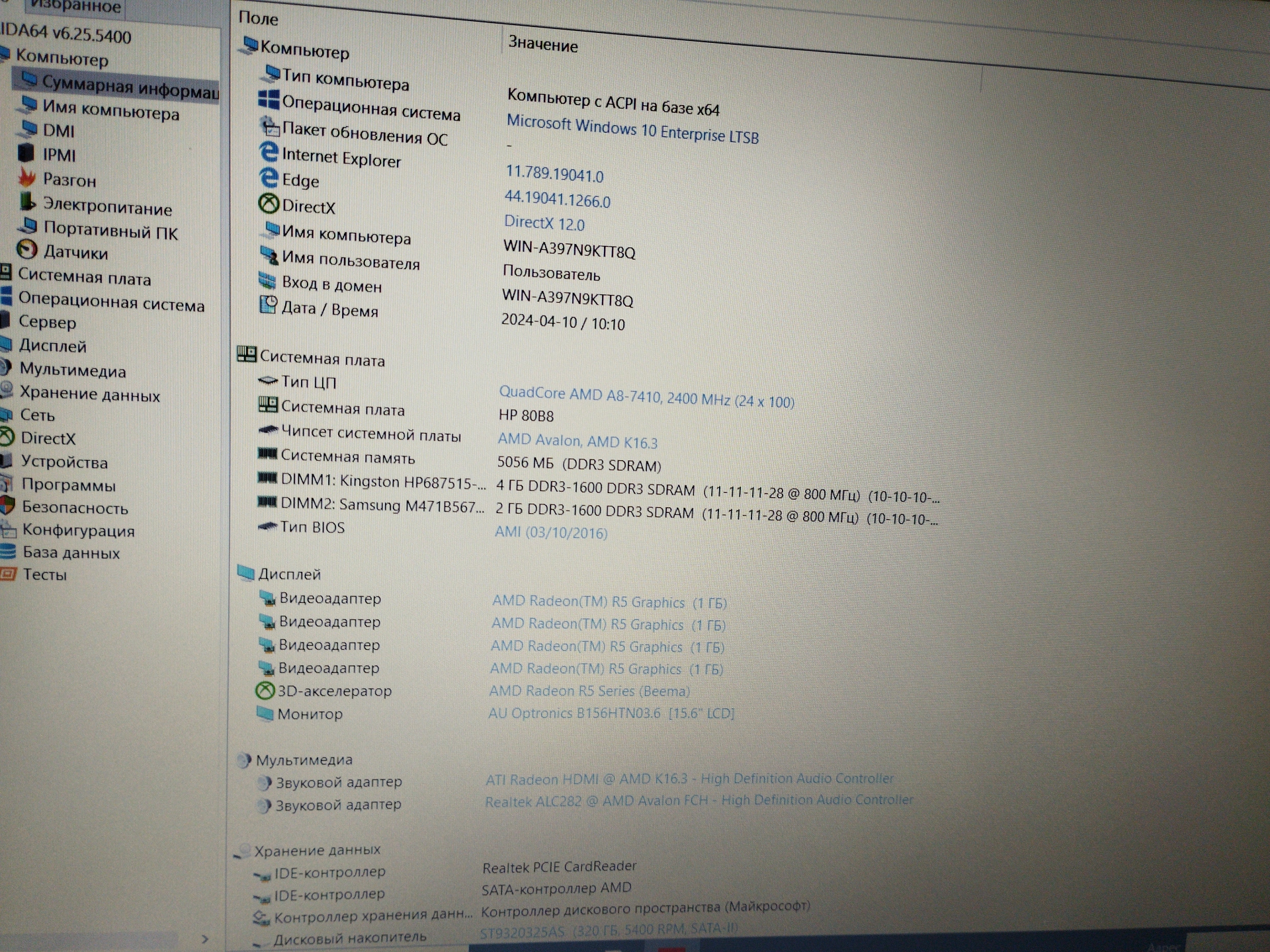Click Edge version 44.19041.1266.0 link
Screen dimensions: 1270x952
click(557, 198)
